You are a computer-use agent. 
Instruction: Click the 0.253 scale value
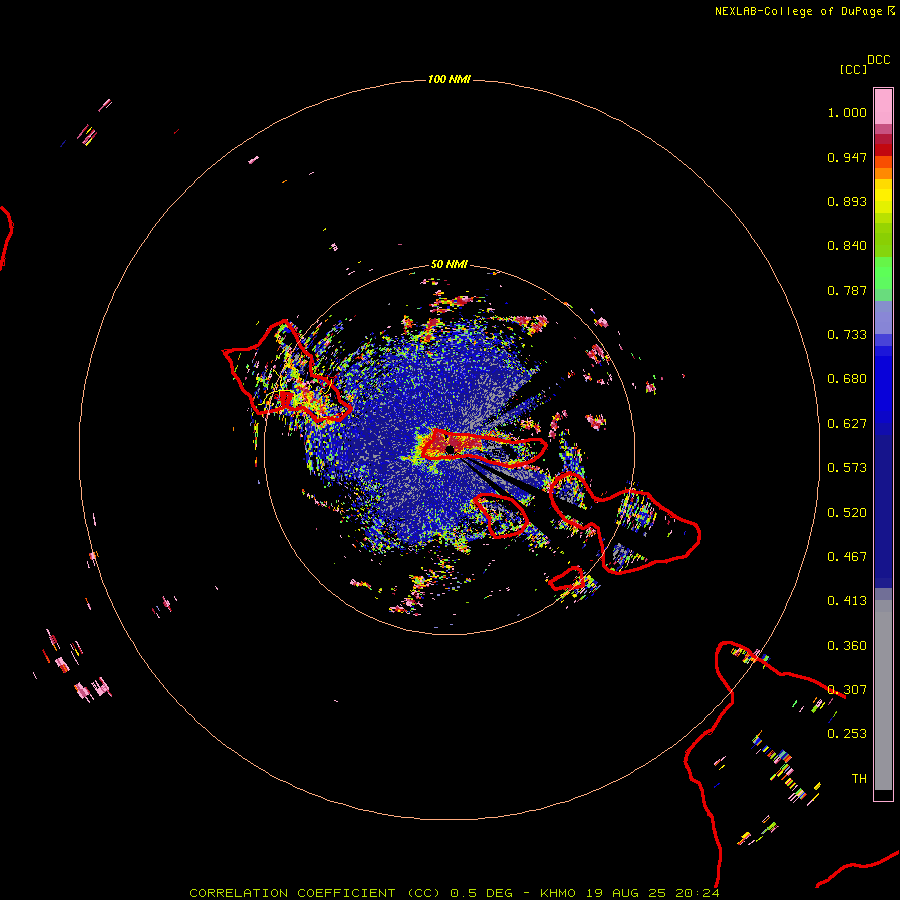click(847, 734)
